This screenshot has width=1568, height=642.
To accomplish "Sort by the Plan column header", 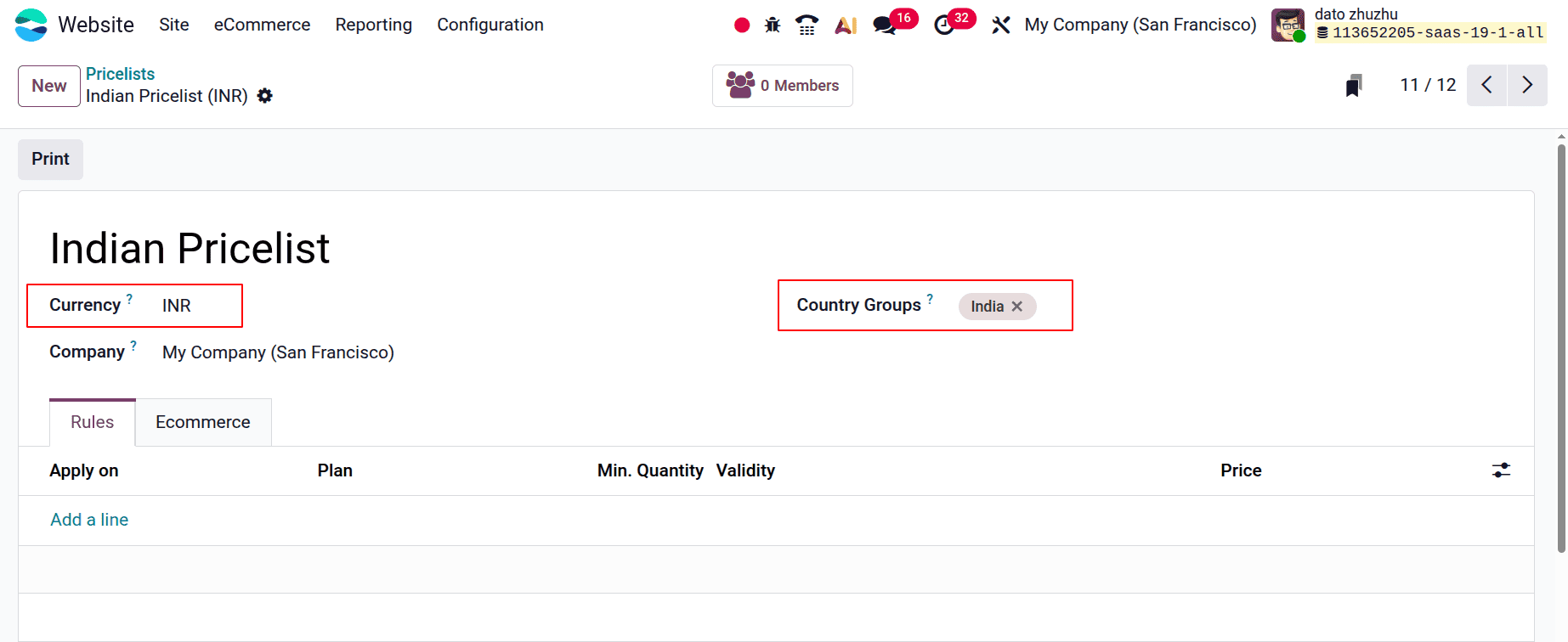I will click(335, 470).
